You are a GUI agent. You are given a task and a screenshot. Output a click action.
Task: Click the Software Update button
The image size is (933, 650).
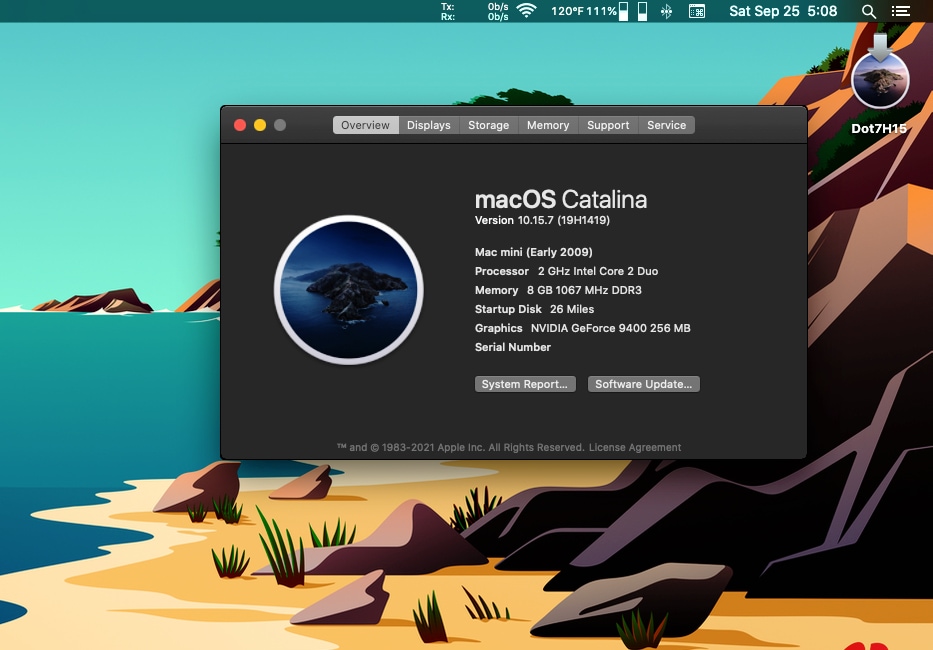643,384
